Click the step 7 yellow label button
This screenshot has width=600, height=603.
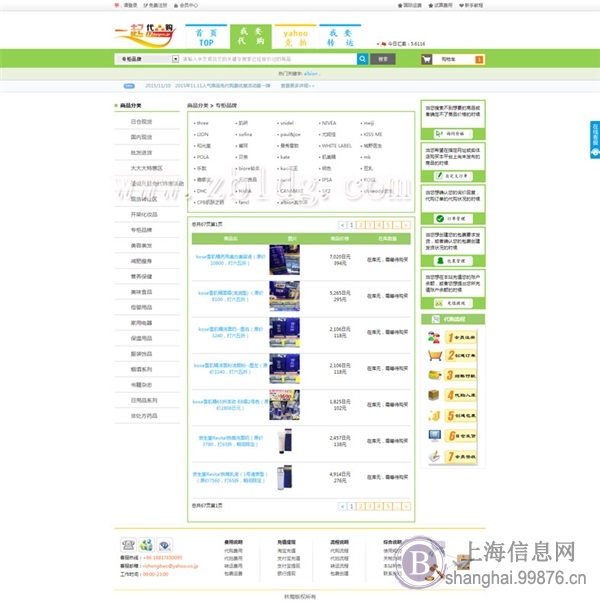pyautogui.click(x=461, y=456)
